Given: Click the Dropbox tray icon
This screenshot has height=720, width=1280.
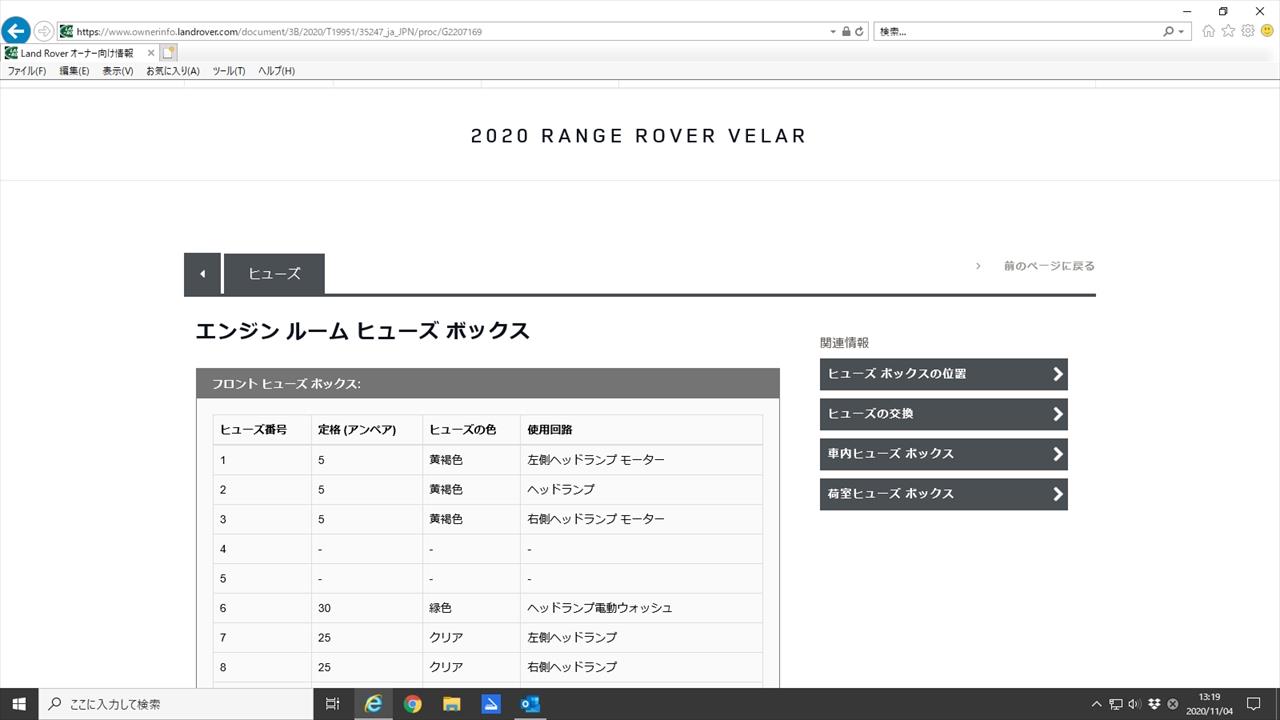Looking at the screenshot, I should [x=1154, y=704].
